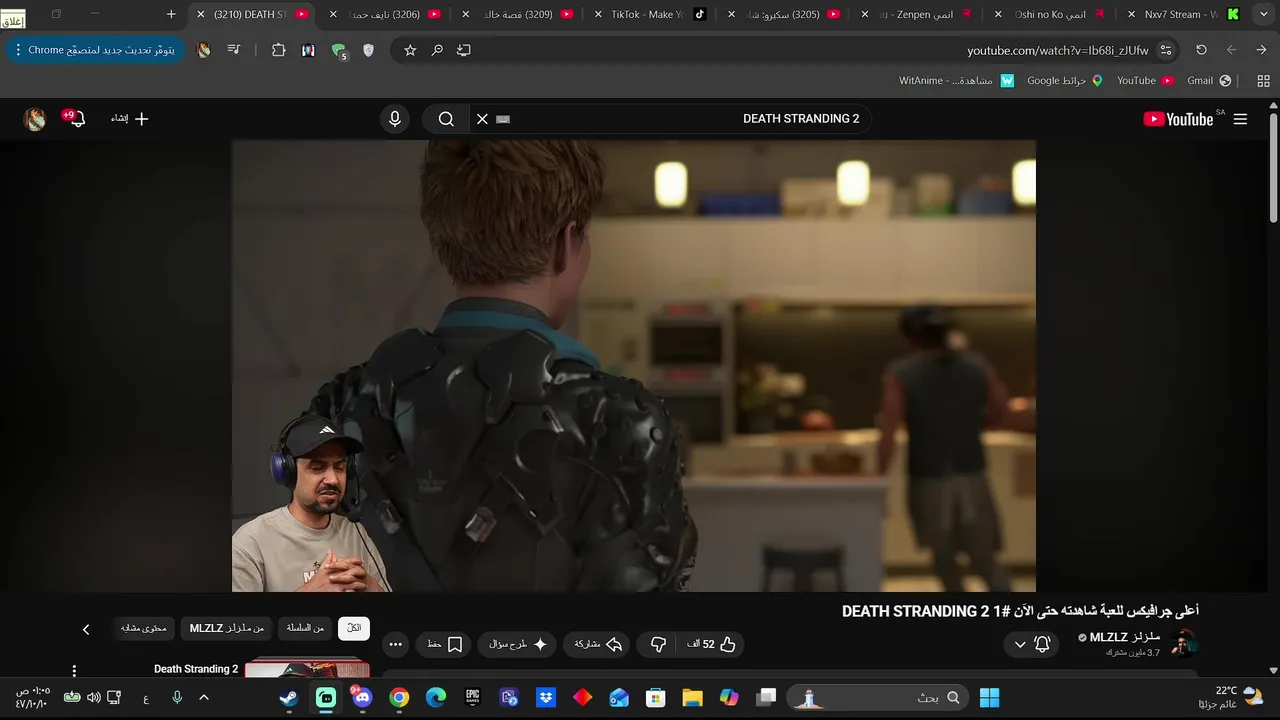This screenshot has width=1280, height=720.
Task: Open the Gmail bookmark
Action: coord(1209,81)
